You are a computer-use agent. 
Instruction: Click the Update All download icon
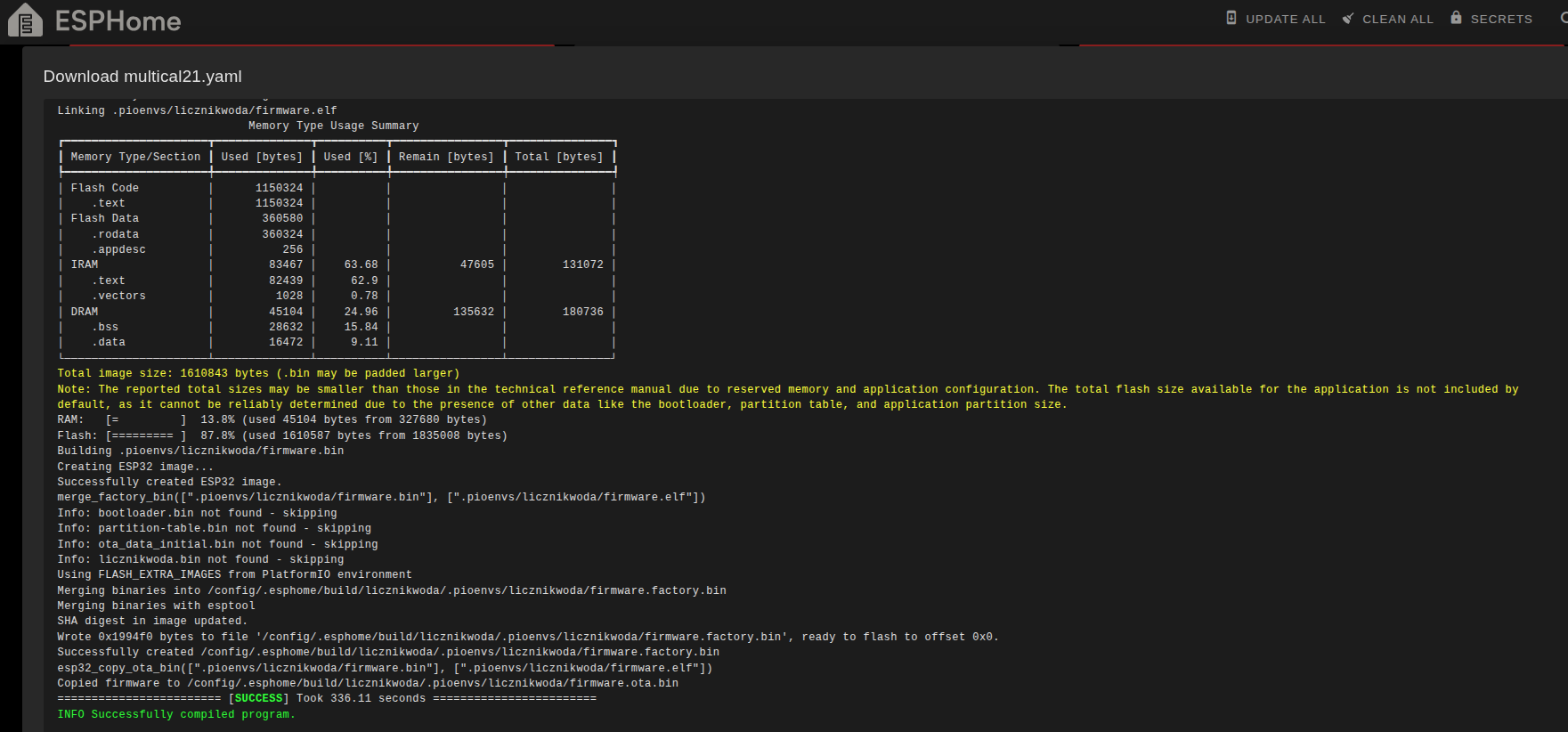[1231, 18]
